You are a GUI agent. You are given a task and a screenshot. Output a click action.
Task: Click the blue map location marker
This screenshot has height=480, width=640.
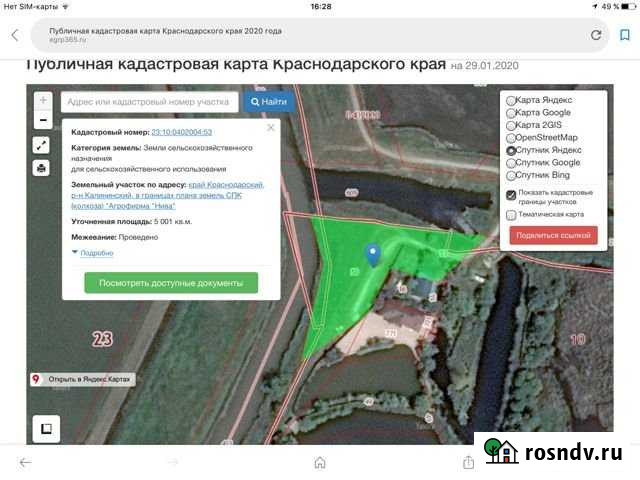(373, 255)
